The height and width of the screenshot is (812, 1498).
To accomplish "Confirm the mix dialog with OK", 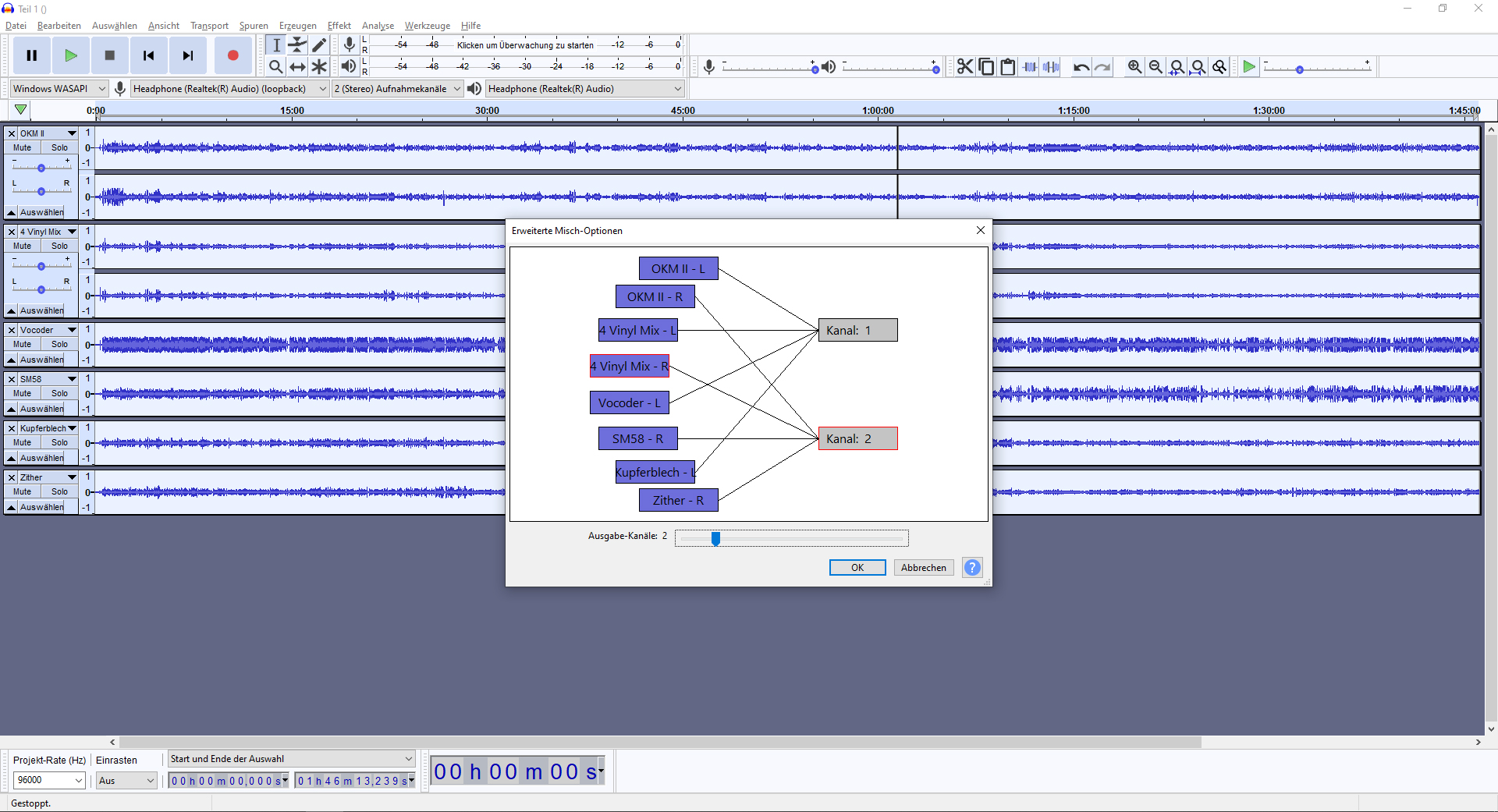I will coord(857,568).
